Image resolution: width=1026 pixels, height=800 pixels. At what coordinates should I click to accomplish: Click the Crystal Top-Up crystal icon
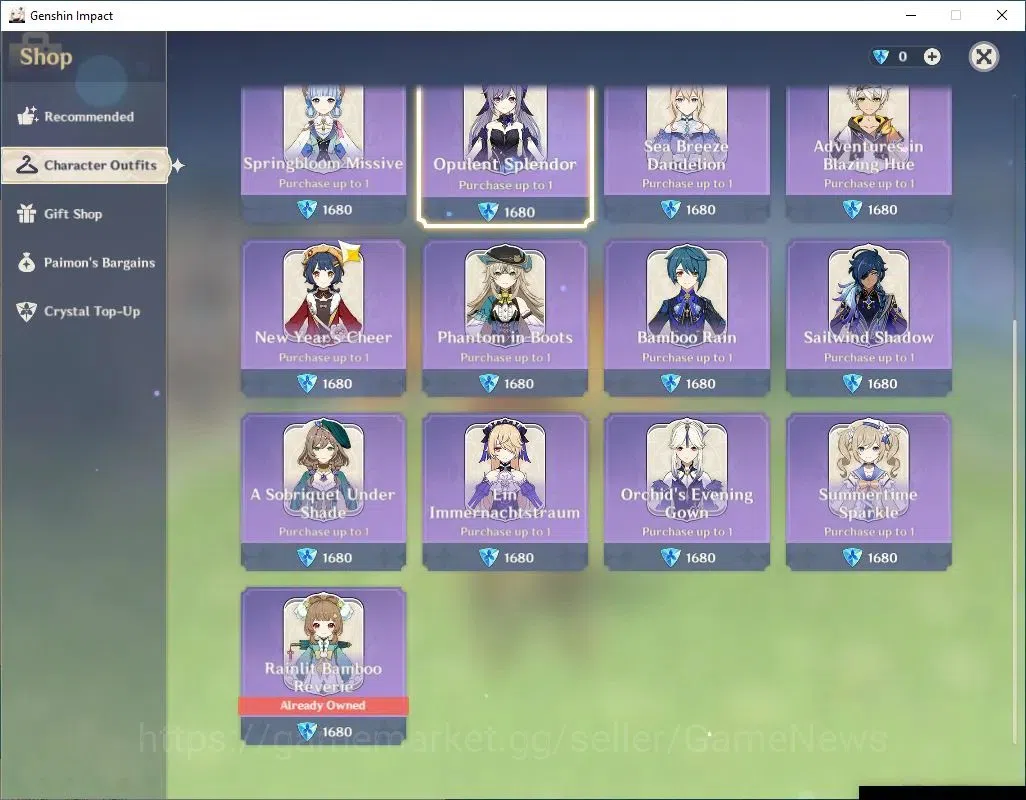pos(27,311)
